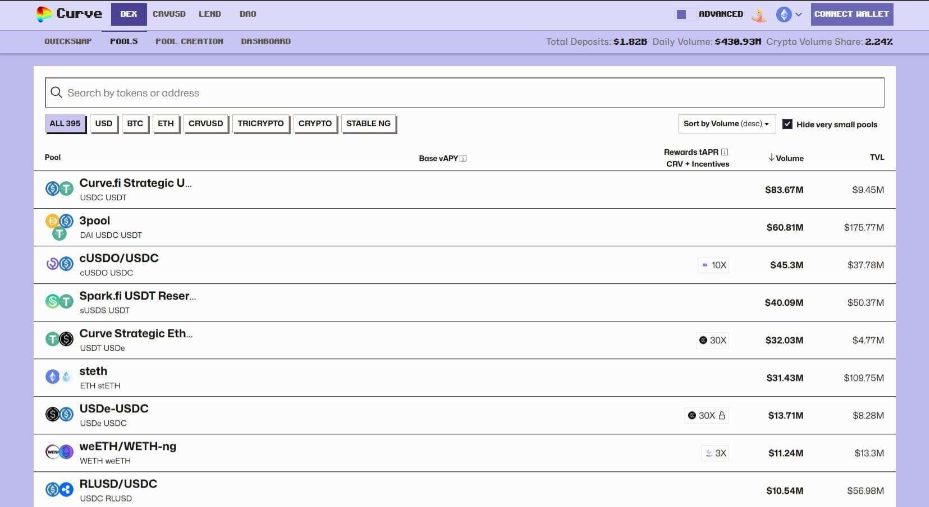The width and height of the screenshot is (929, 507).
Task: Click the Spark.fi USDT Reserve token icons
Action: [x=59, y=301]
